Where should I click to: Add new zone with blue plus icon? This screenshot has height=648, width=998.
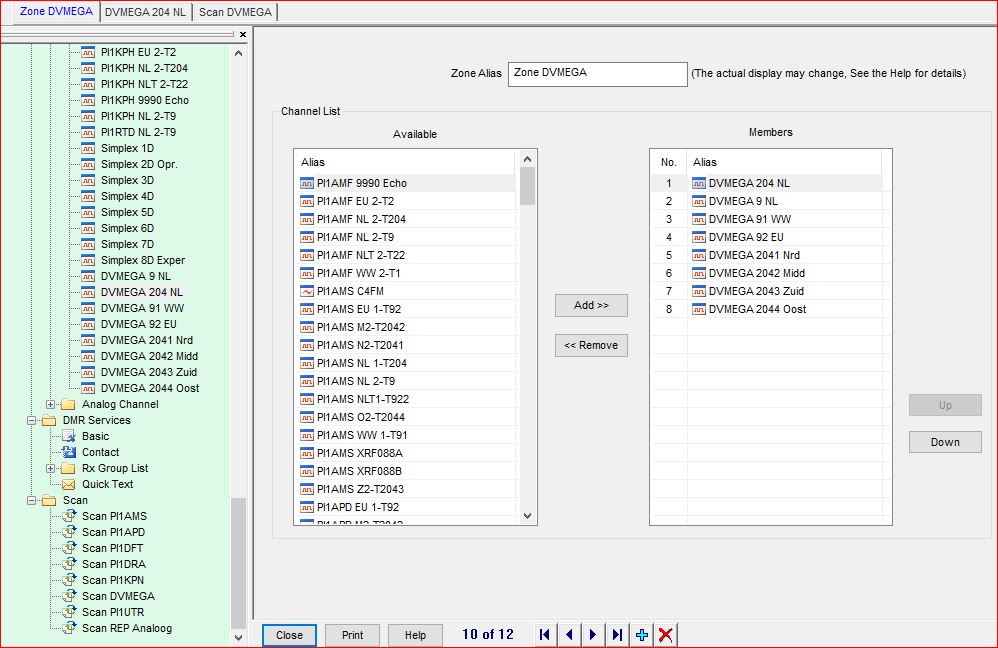[642, 635]
